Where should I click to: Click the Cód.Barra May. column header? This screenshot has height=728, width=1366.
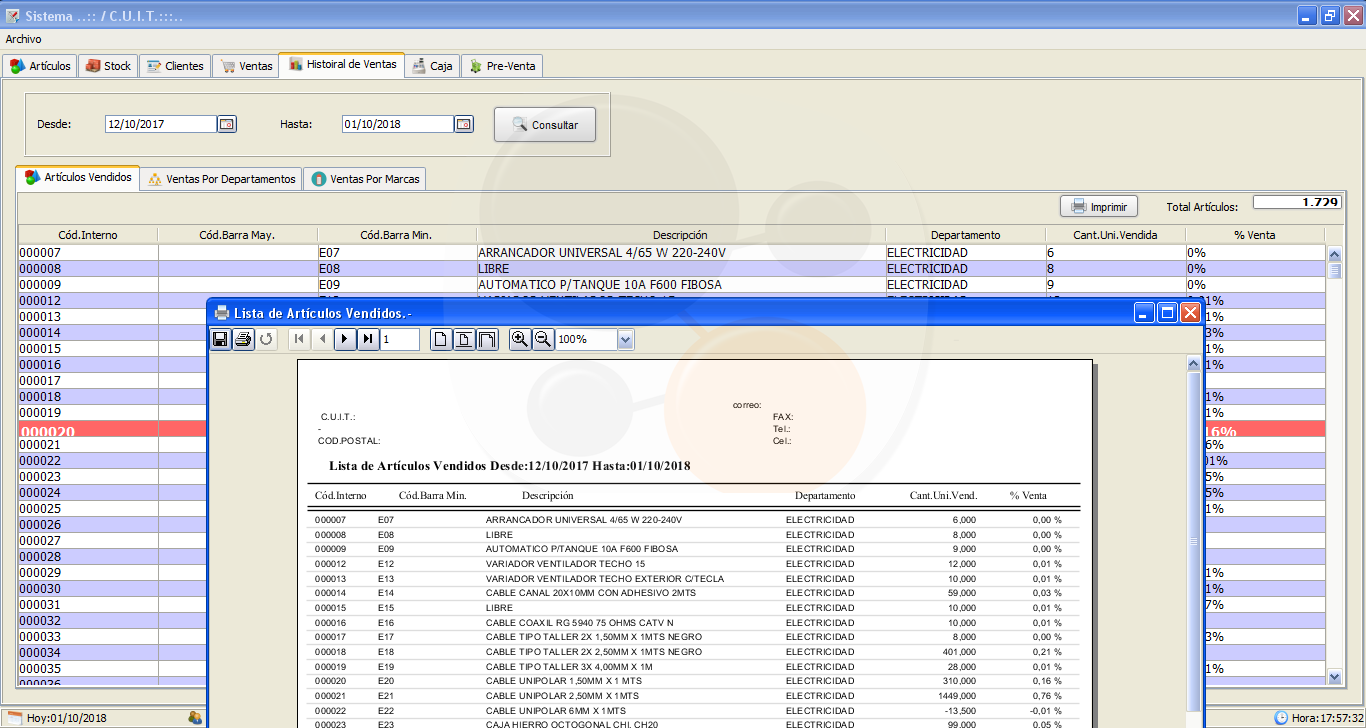[237, 235]
